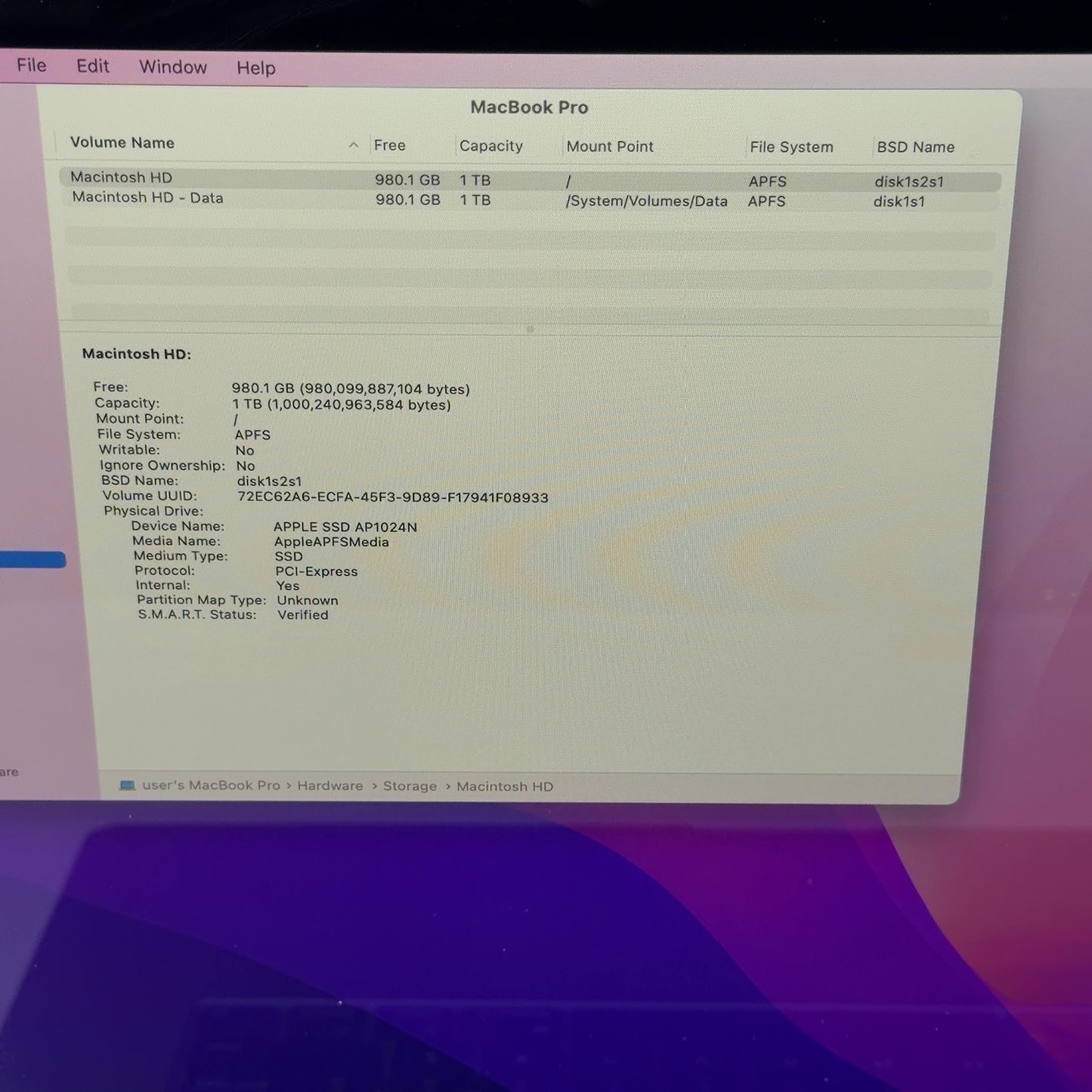Click the split divider handle dot
This screenshot has width=1092, height=1092.
530,329
